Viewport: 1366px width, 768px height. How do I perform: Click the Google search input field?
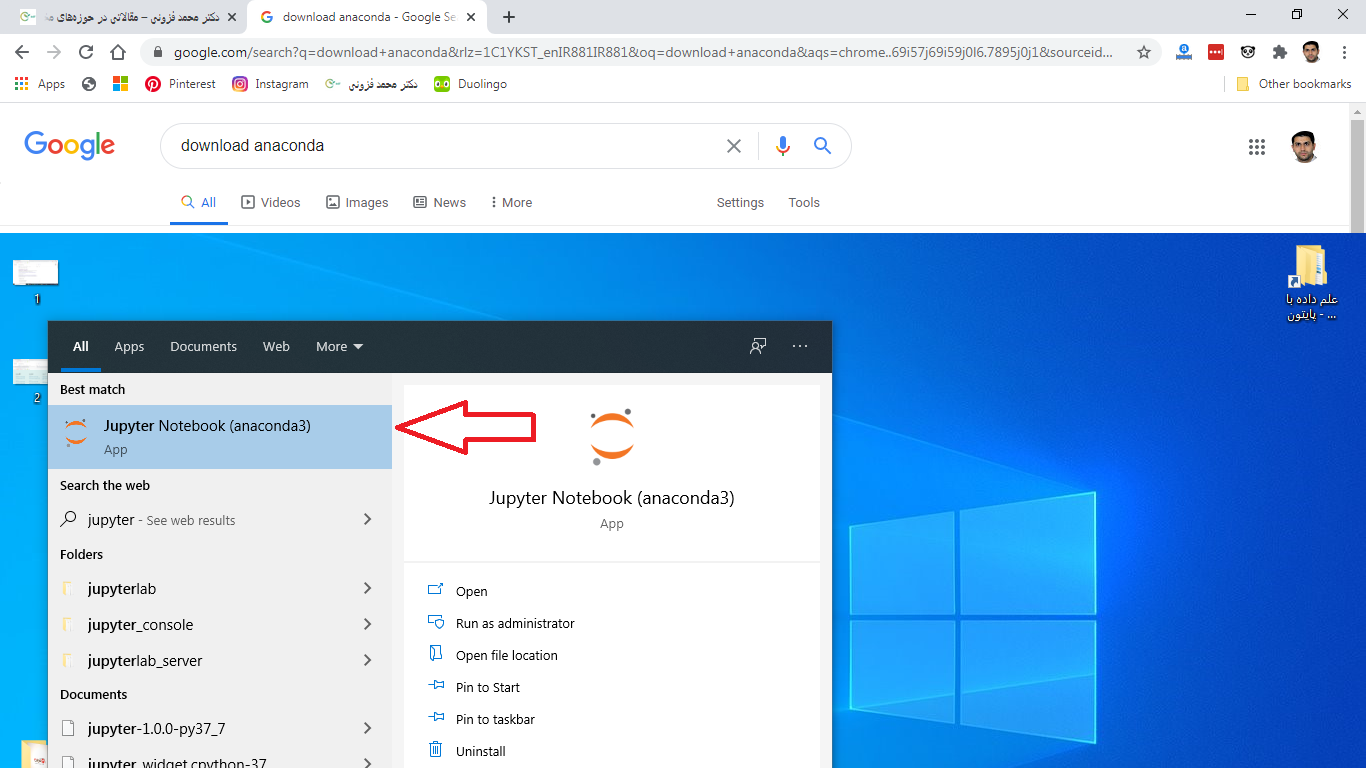(x=450, y=146)
